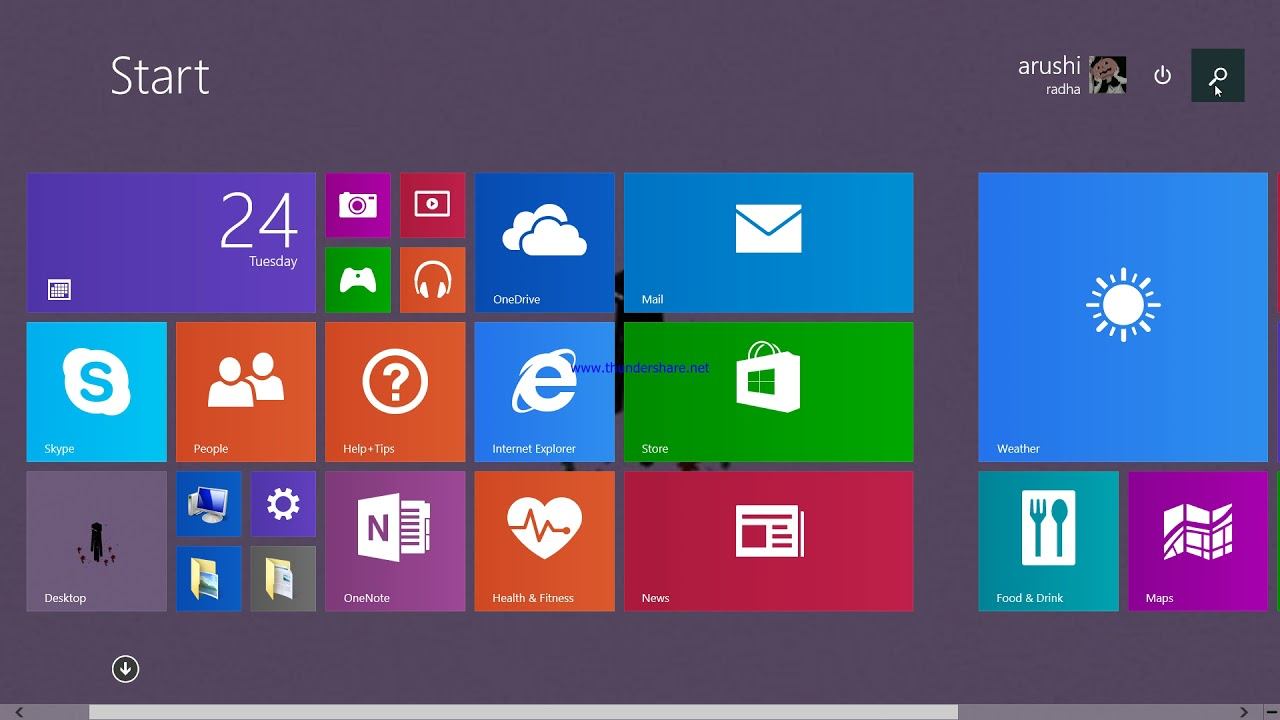Launch the Internet Explorer tile
Viewport: 1280px width, 720px height.
[545, 392]
